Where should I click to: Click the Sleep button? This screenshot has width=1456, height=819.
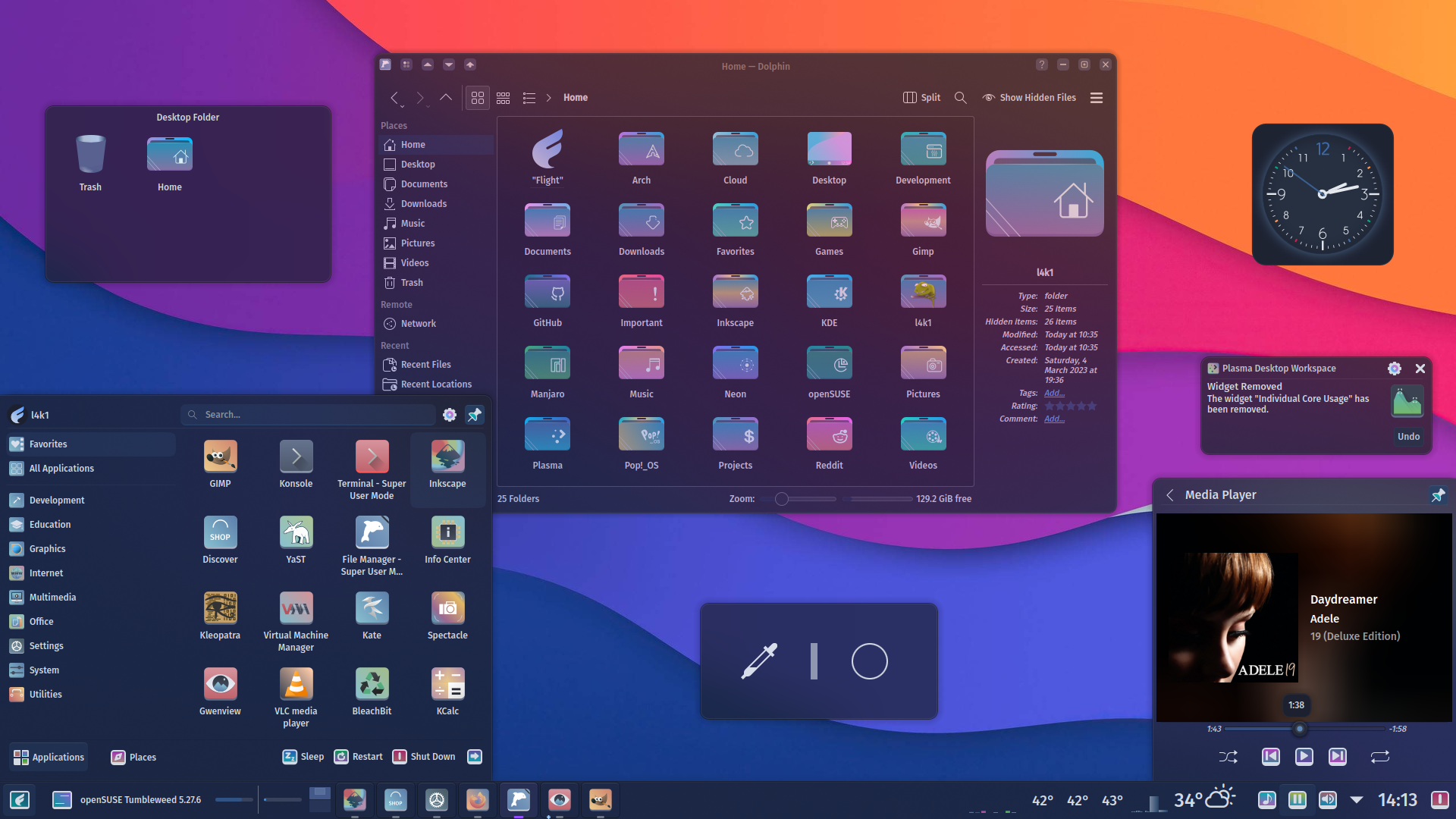[303, 756]
